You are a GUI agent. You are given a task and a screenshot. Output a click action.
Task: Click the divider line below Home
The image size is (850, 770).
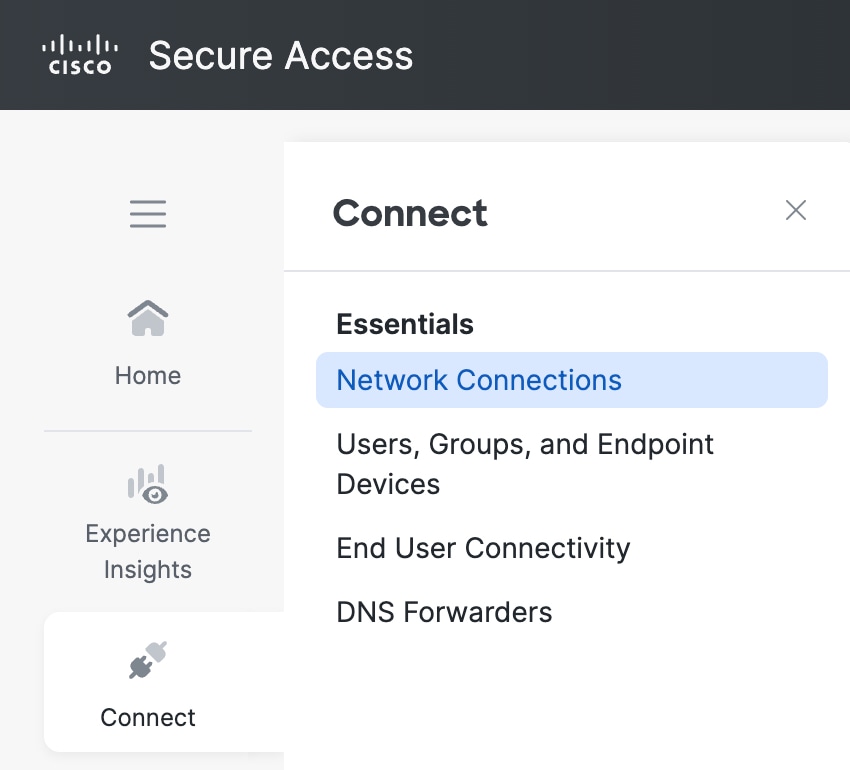pyautogui.click(x=148, y=431)
